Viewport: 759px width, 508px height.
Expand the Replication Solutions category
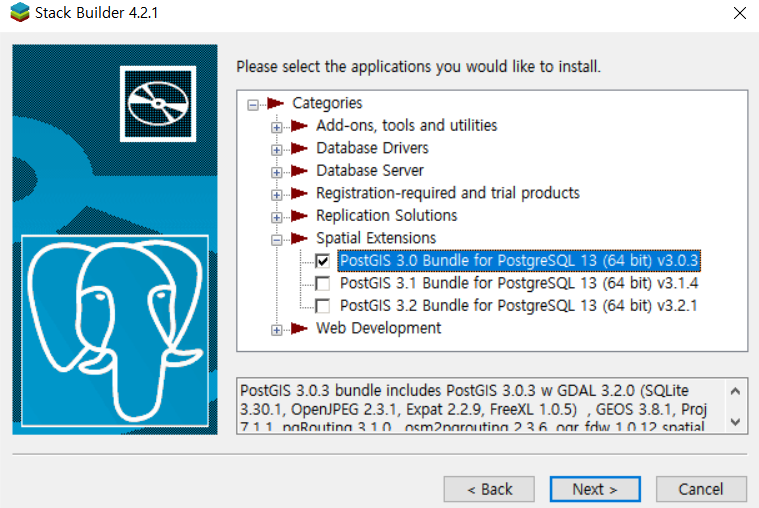[276, 217]
